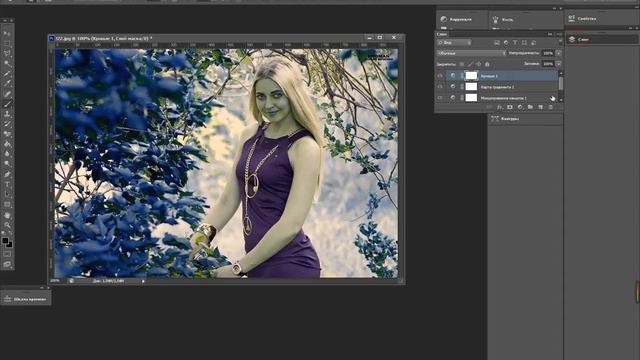
Task: Open the Свойства panel tab
Action: click(583, 18)
